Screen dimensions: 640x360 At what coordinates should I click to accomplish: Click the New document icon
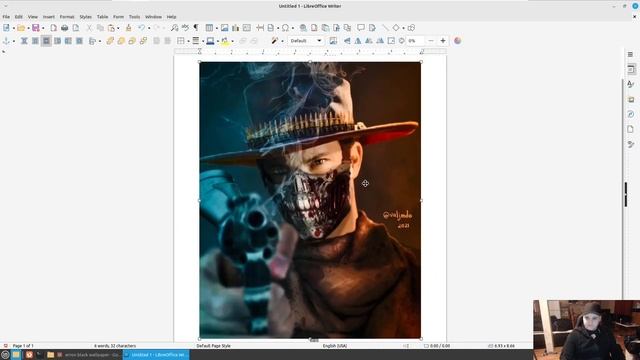pyautogui.click(x=6, y=28)
